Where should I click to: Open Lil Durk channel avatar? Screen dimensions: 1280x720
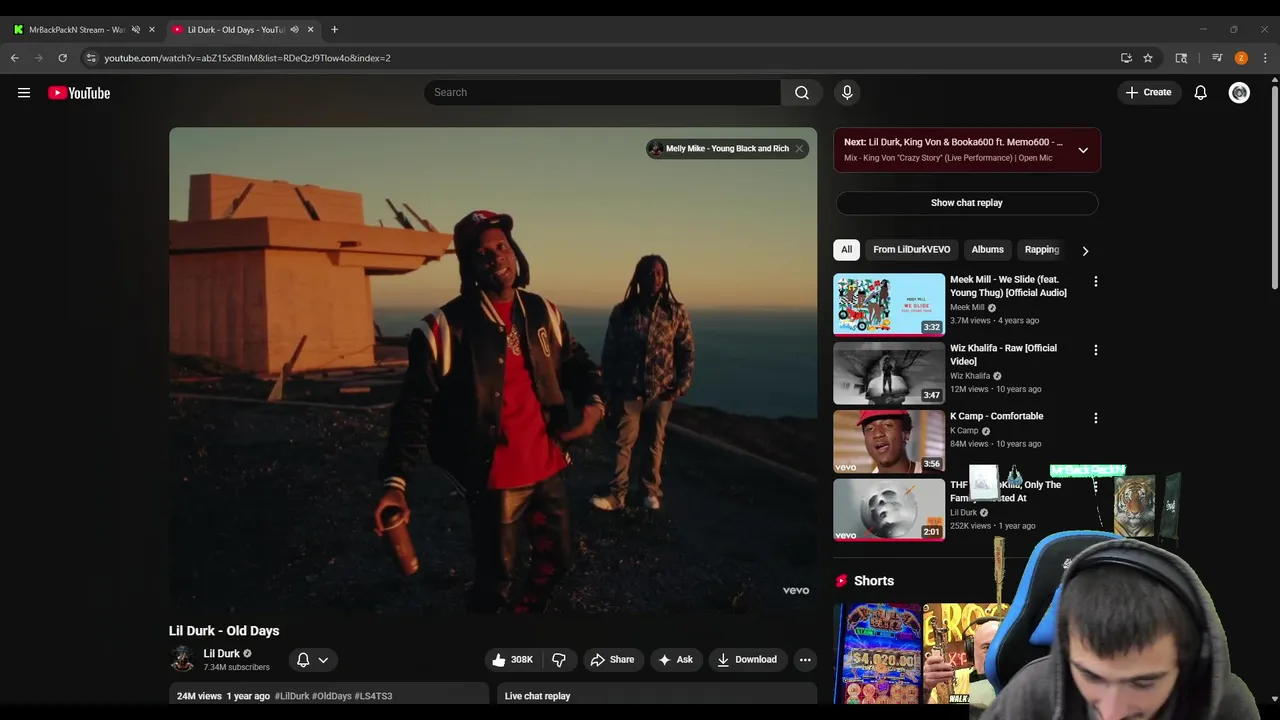pyautogui.click(x=182, y=659)
